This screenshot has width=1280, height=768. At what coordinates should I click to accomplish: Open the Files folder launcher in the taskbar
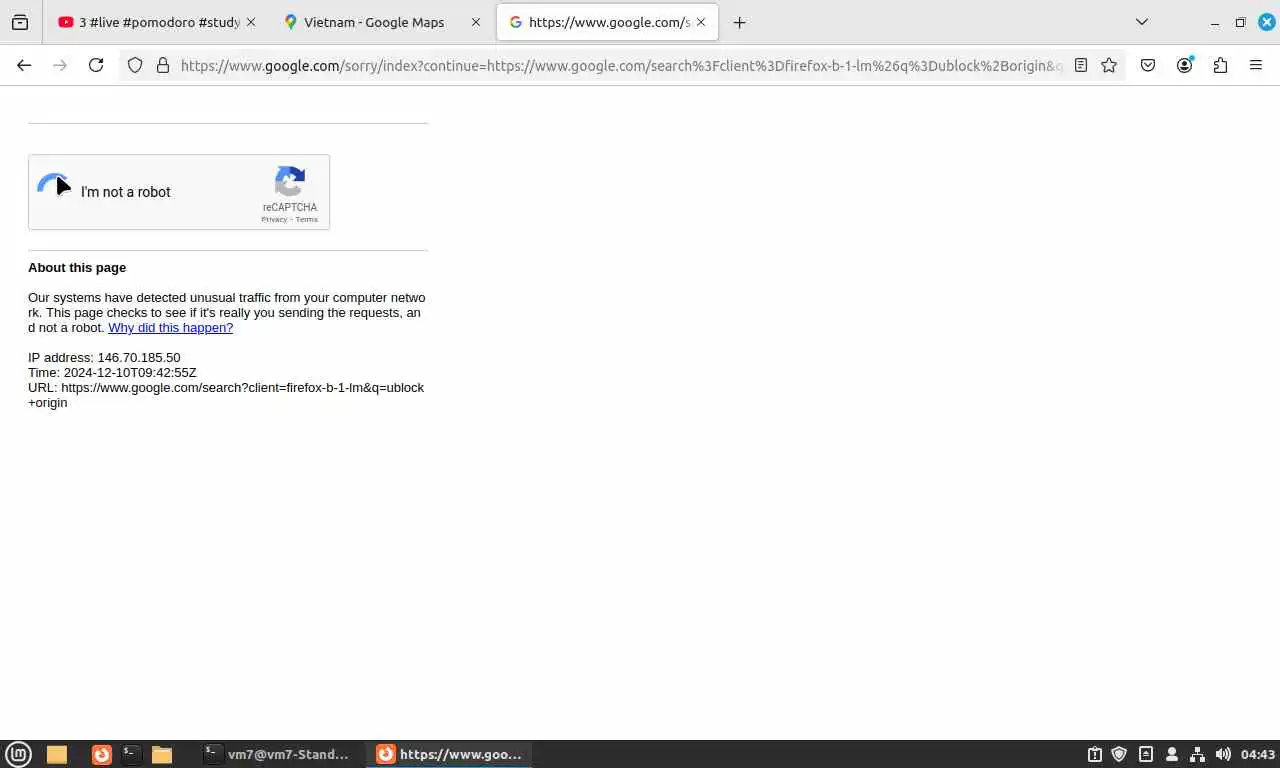tap(162, 754)
